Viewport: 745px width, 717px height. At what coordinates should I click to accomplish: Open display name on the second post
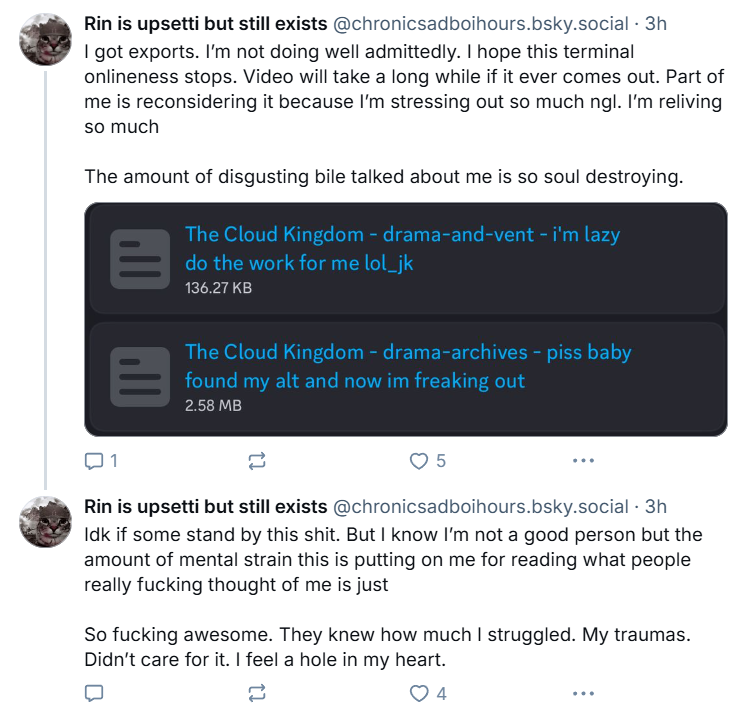click(x=206, y=507)
